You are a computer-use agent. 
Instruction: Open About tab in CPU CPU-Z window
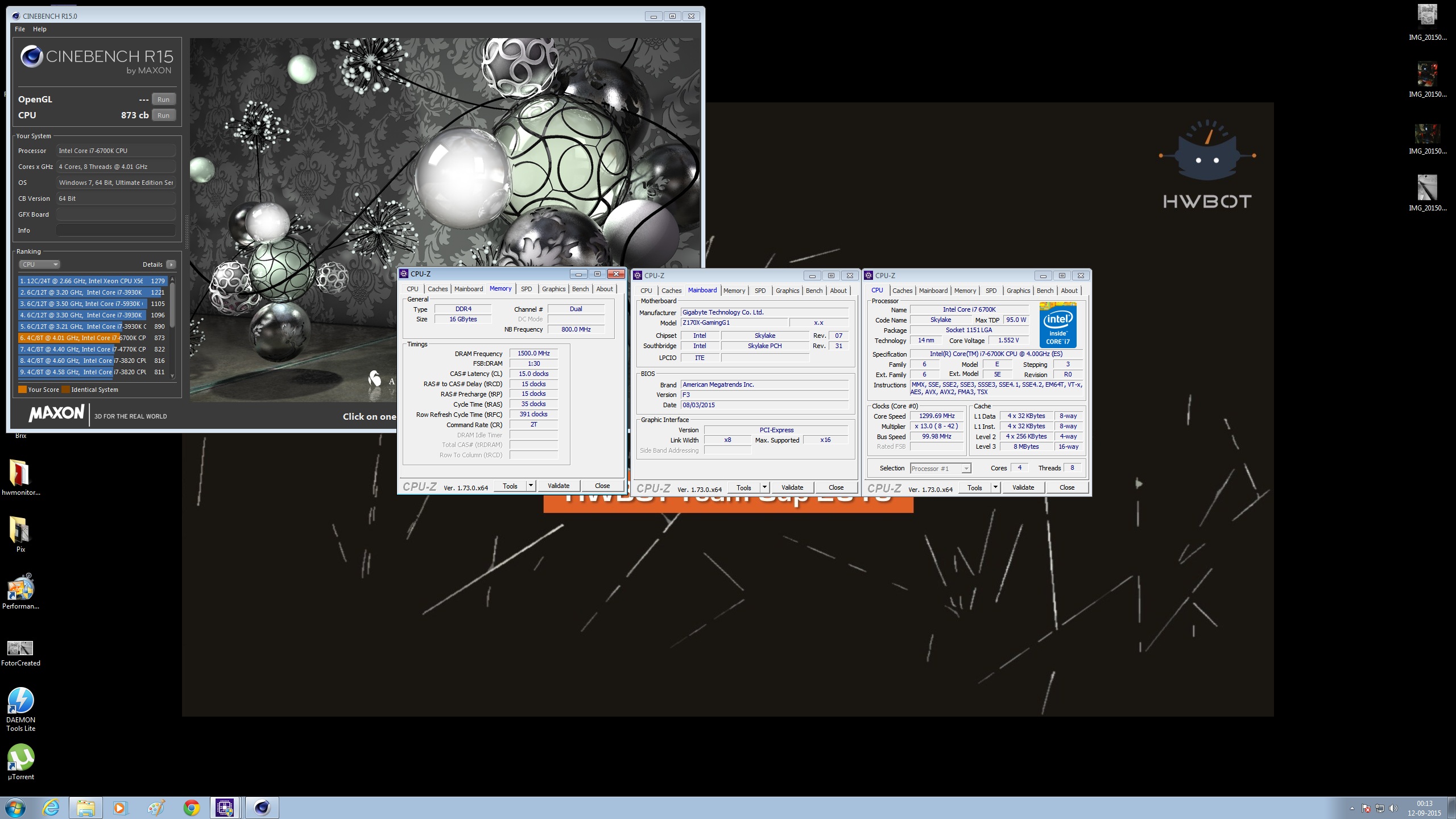point(1069,291)
